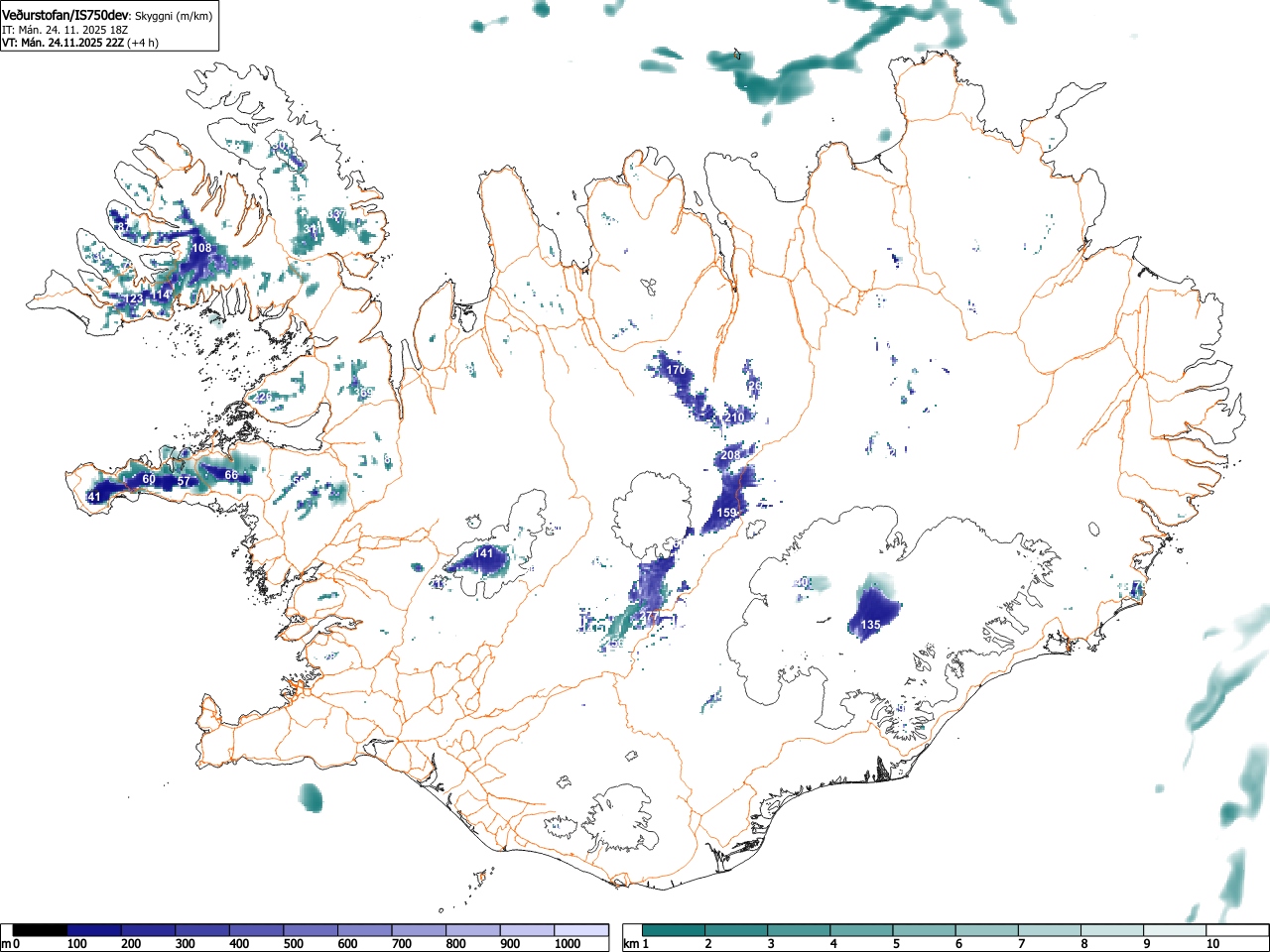The height and width of the screenshot is (952, 1270).
Task: Click the visibility value 170 on the map
Action: point(676,370)
